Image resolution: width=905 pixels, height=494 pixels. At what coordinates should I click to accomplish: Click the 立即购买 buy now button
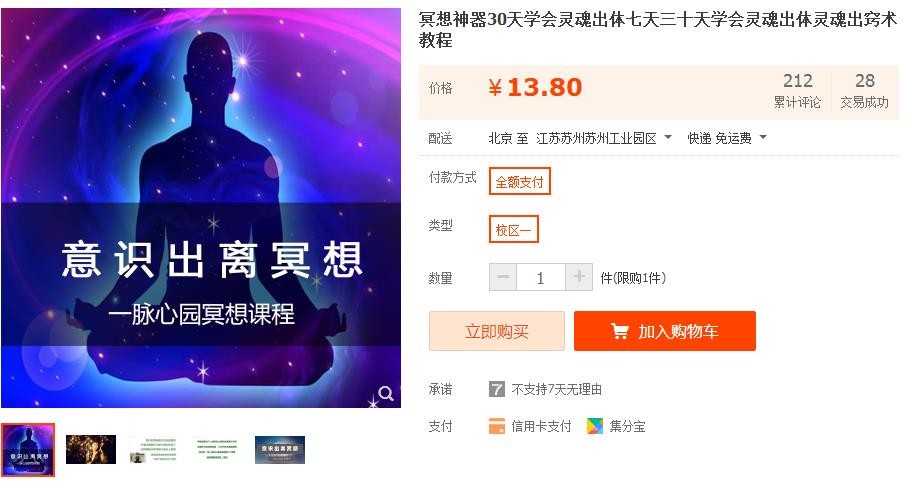pos(496,331)
